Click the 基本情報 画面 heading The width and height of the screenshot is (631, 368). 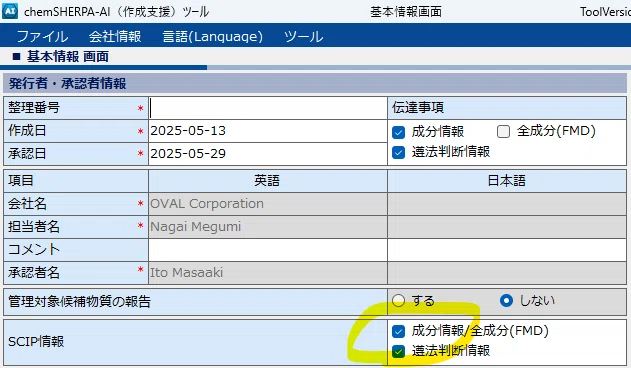click(x=68, y=57)
